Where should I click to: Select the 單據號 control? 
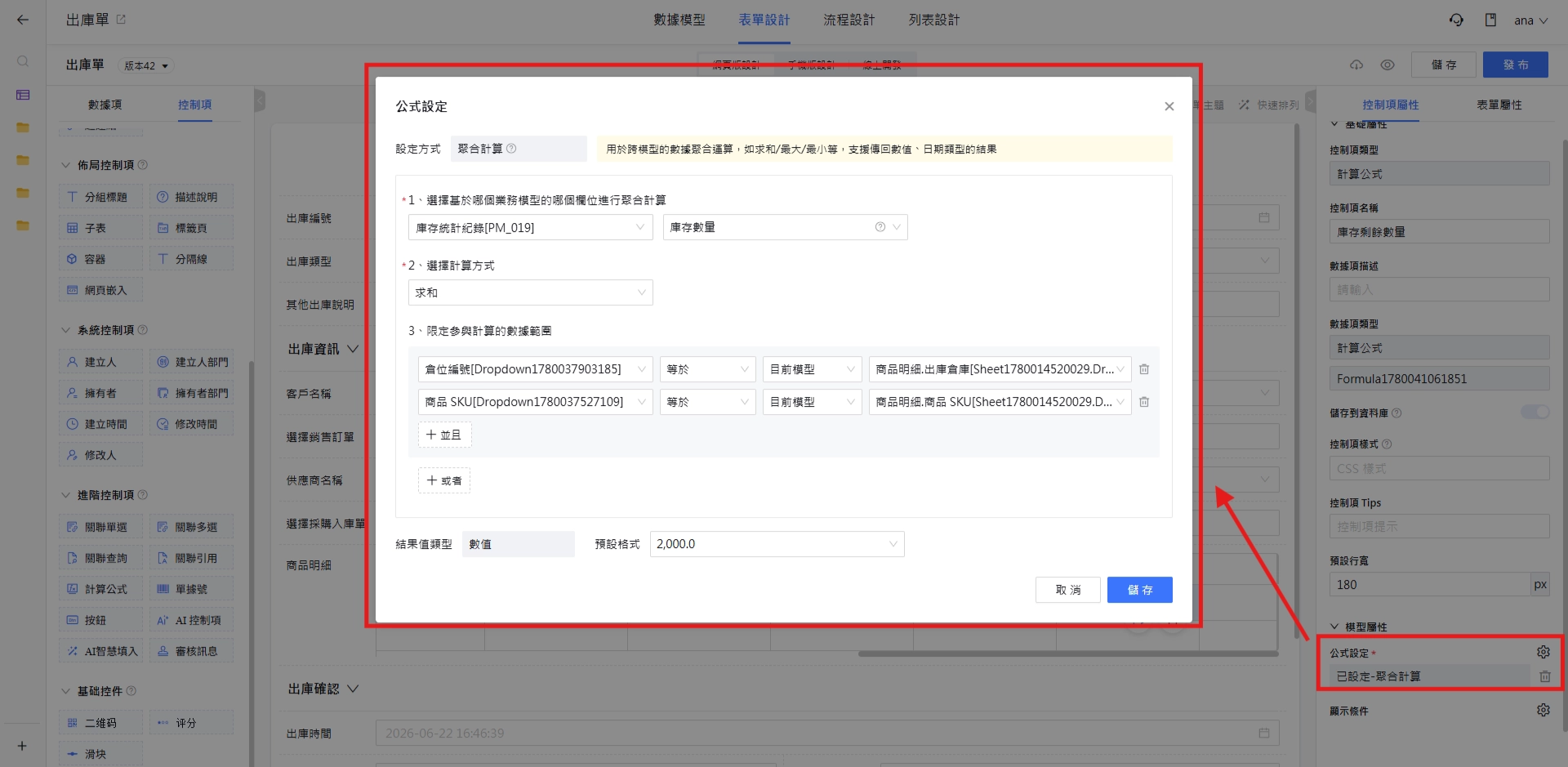click(192, 589)
